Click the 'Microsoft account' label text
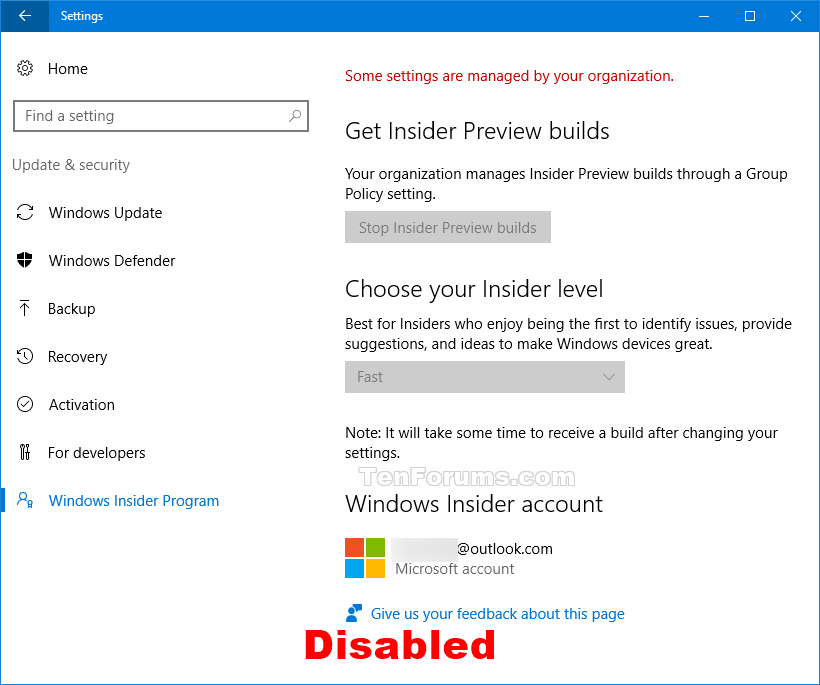 454,569
